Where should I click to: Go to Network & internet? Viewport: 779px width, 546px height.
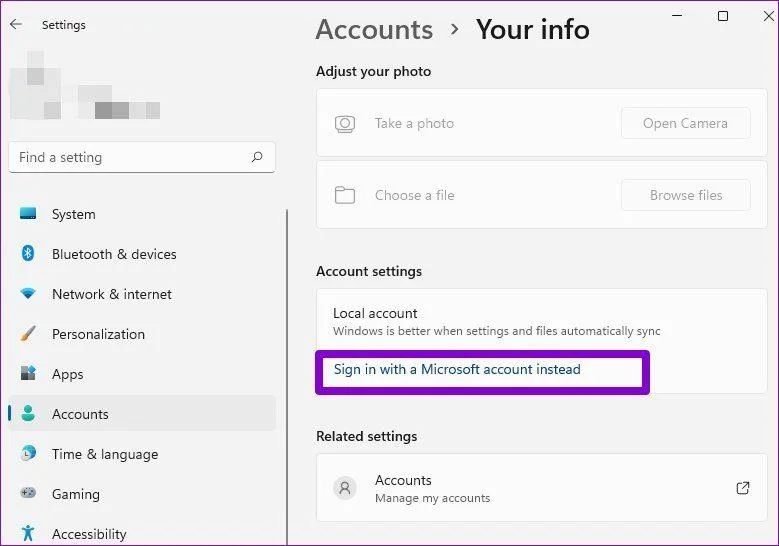click(x=142, y=294)
